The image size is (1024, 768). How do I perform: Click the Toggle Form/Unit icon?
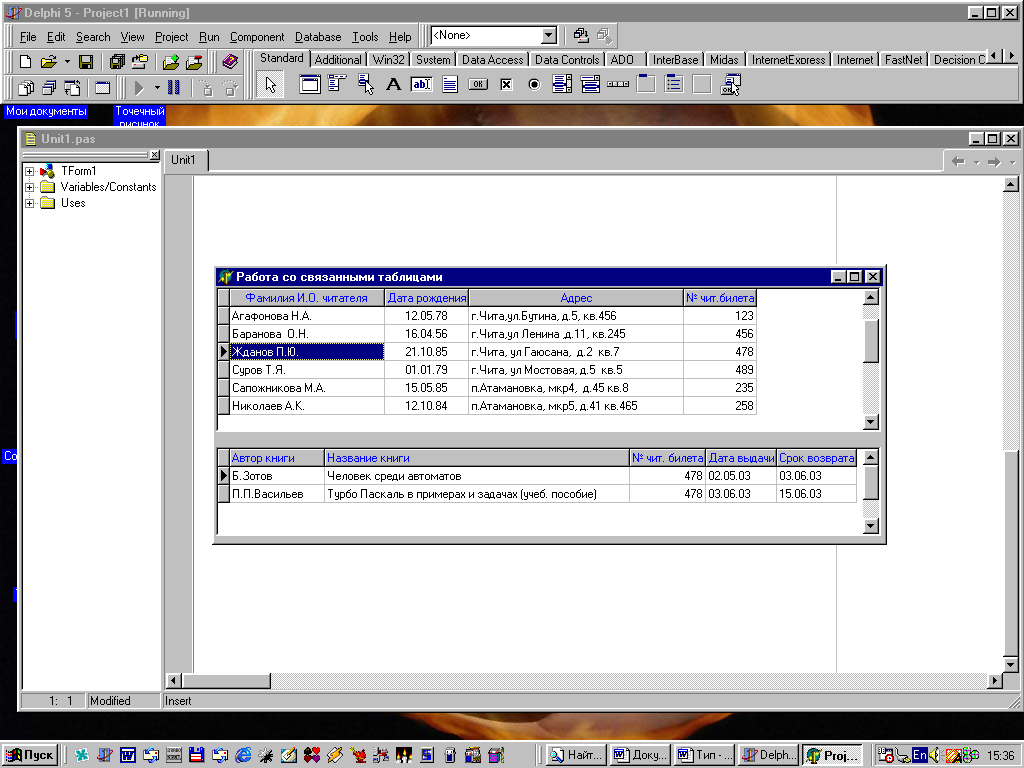(72, 87)
